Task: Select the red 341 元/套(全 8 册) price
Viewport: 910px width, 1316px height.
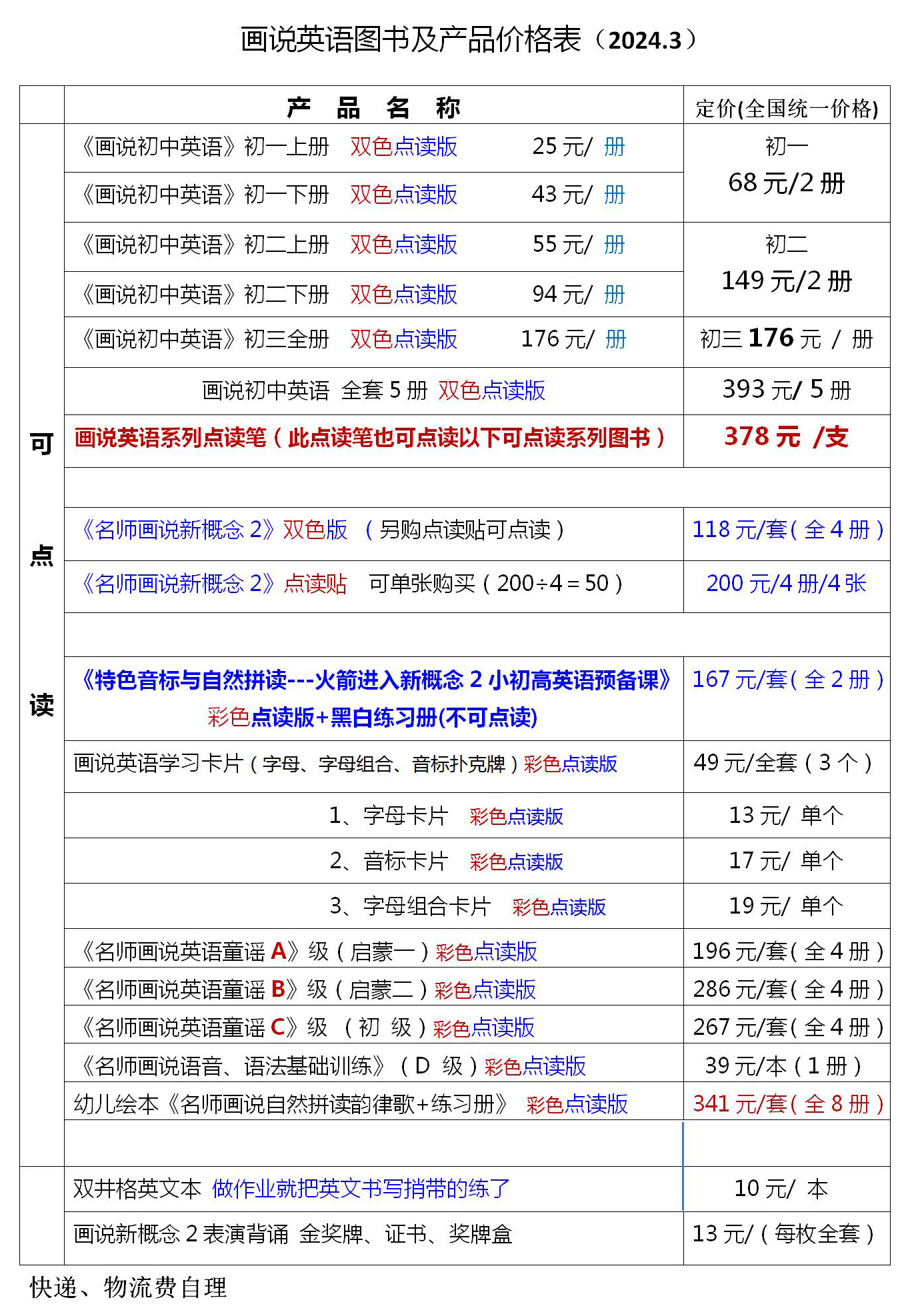Action: (x=788, y=1103)
